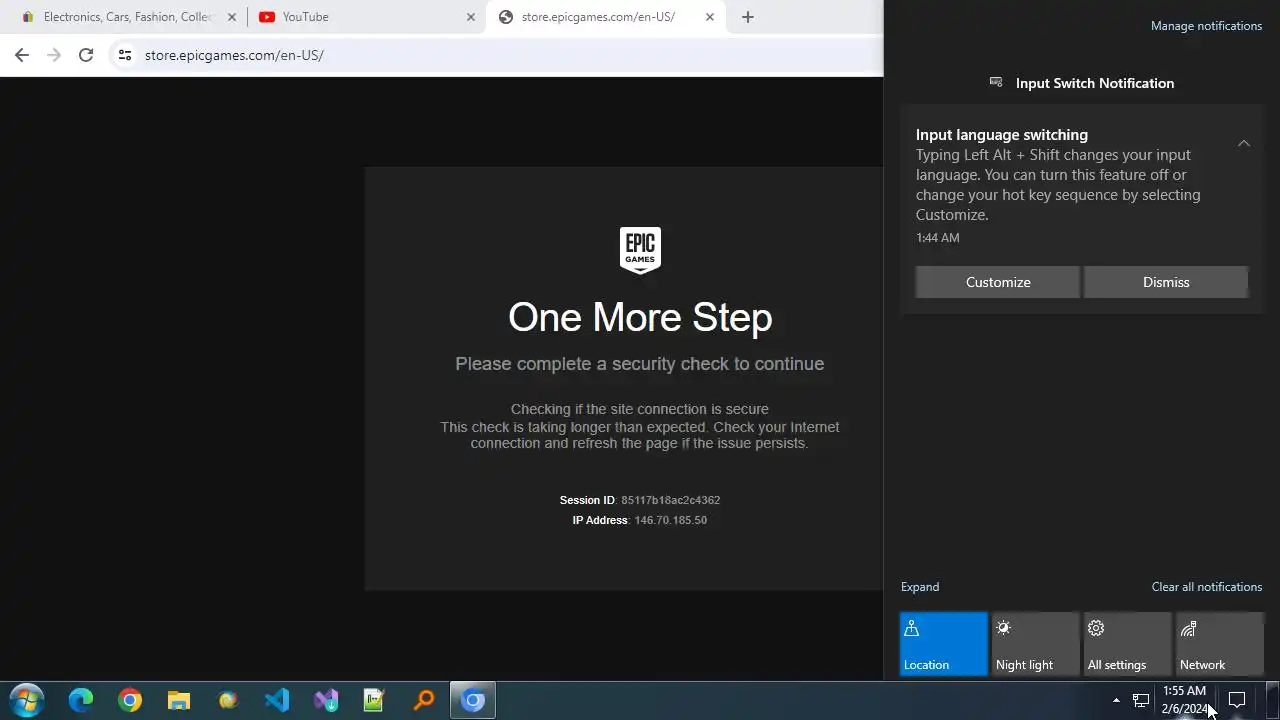Click the network status tray icon
1280x720 pixels.
[x=1141, y=700]
